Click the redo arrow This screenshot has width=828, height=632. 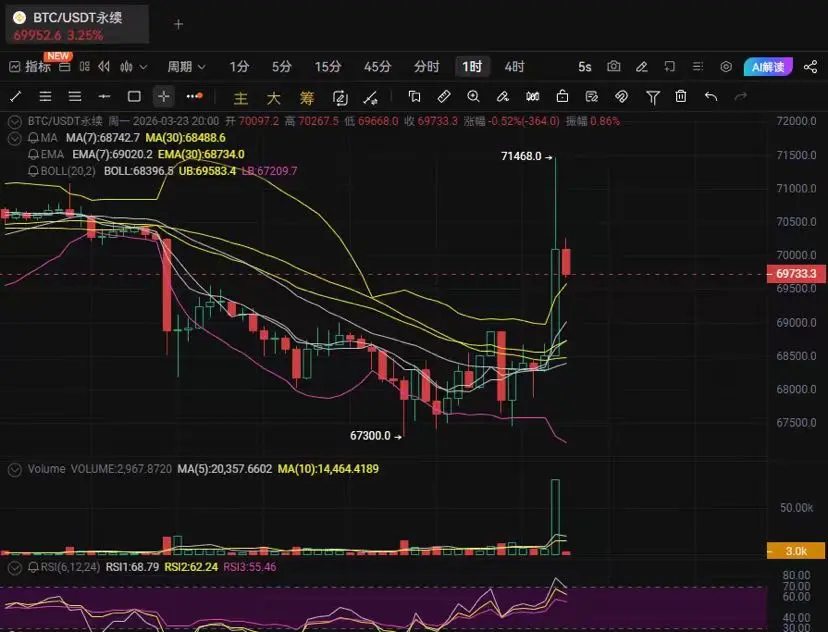(741, 96)
